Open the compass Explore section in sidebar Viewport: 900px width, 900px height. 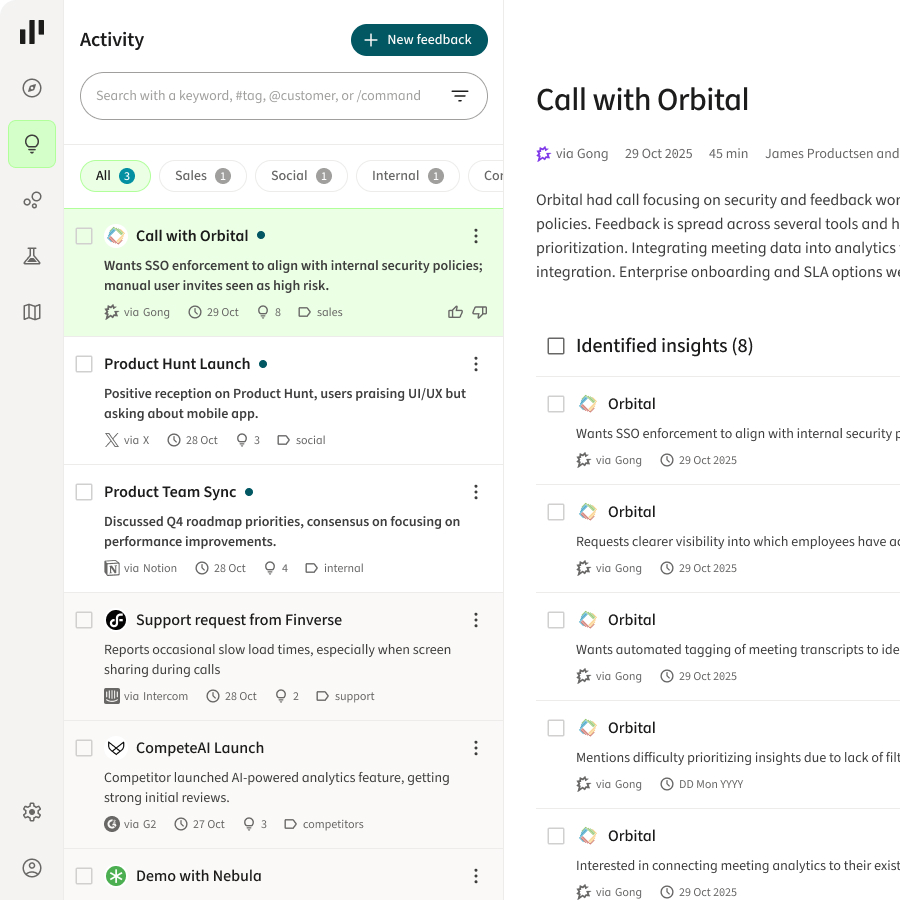pyautogui.click(x=31, y=88)
